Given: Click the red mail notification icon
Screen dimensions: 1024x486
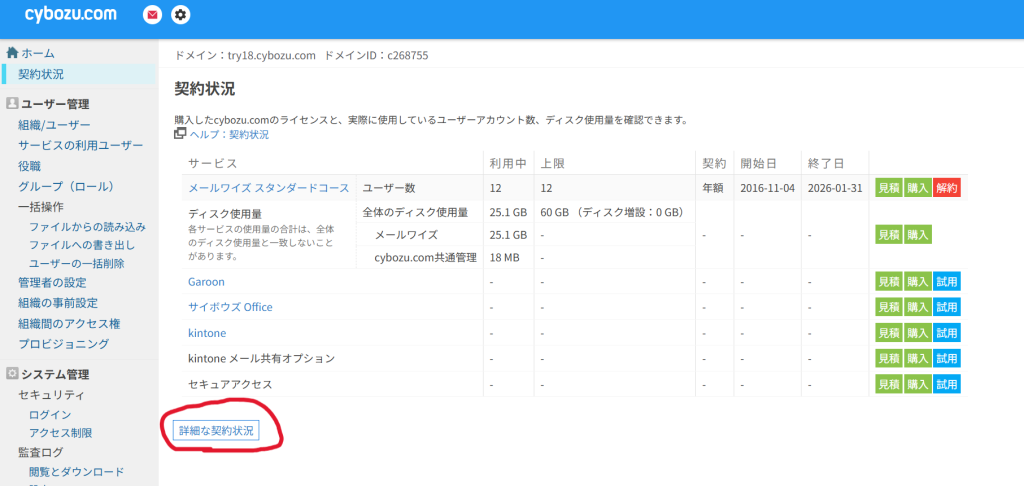Looking at the screenshot, I should [152, 15].
